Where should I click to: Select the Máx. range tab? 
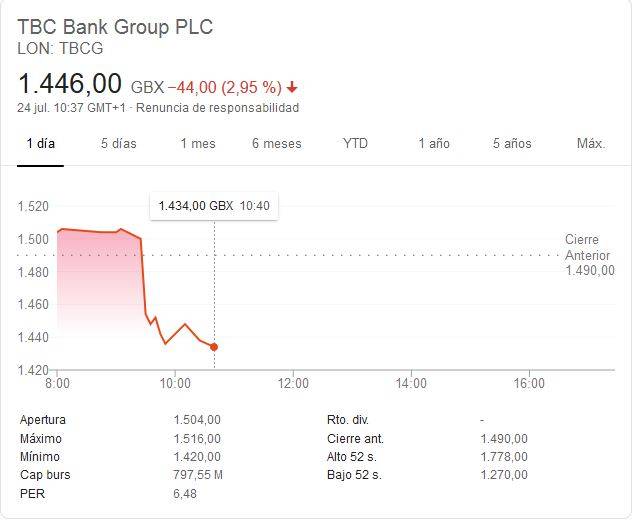pyautogui.click(x=591, y=144)
